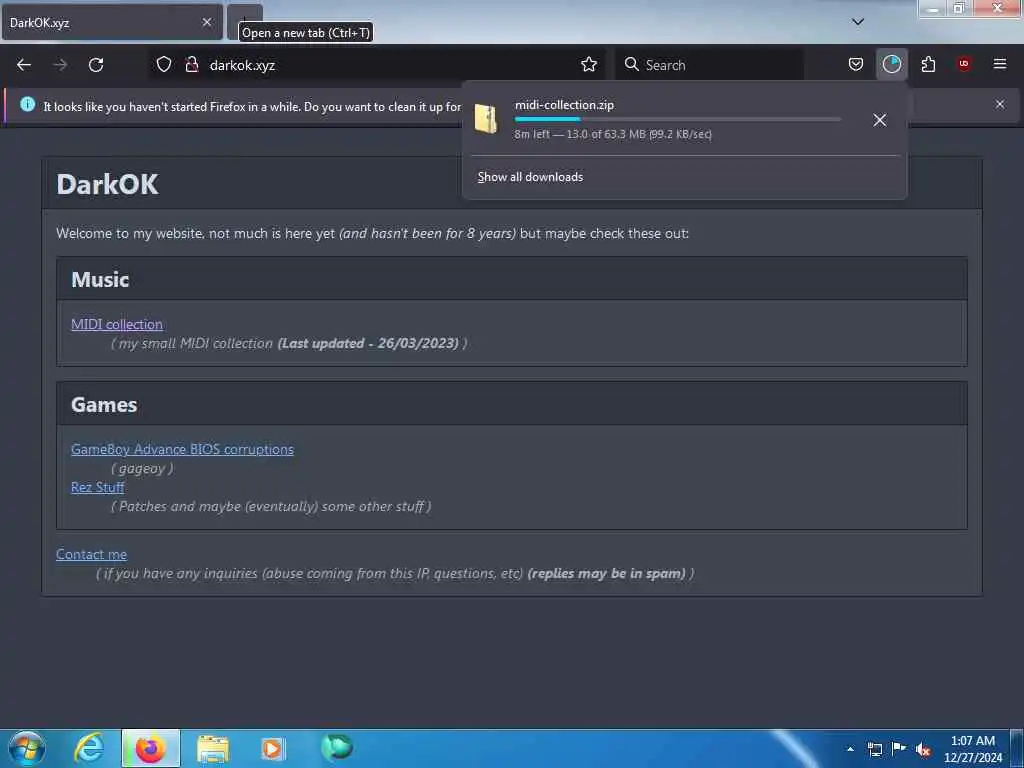1024x768 pixels.
Task: Click Show all downloads
Action: [x=530, y=177]
